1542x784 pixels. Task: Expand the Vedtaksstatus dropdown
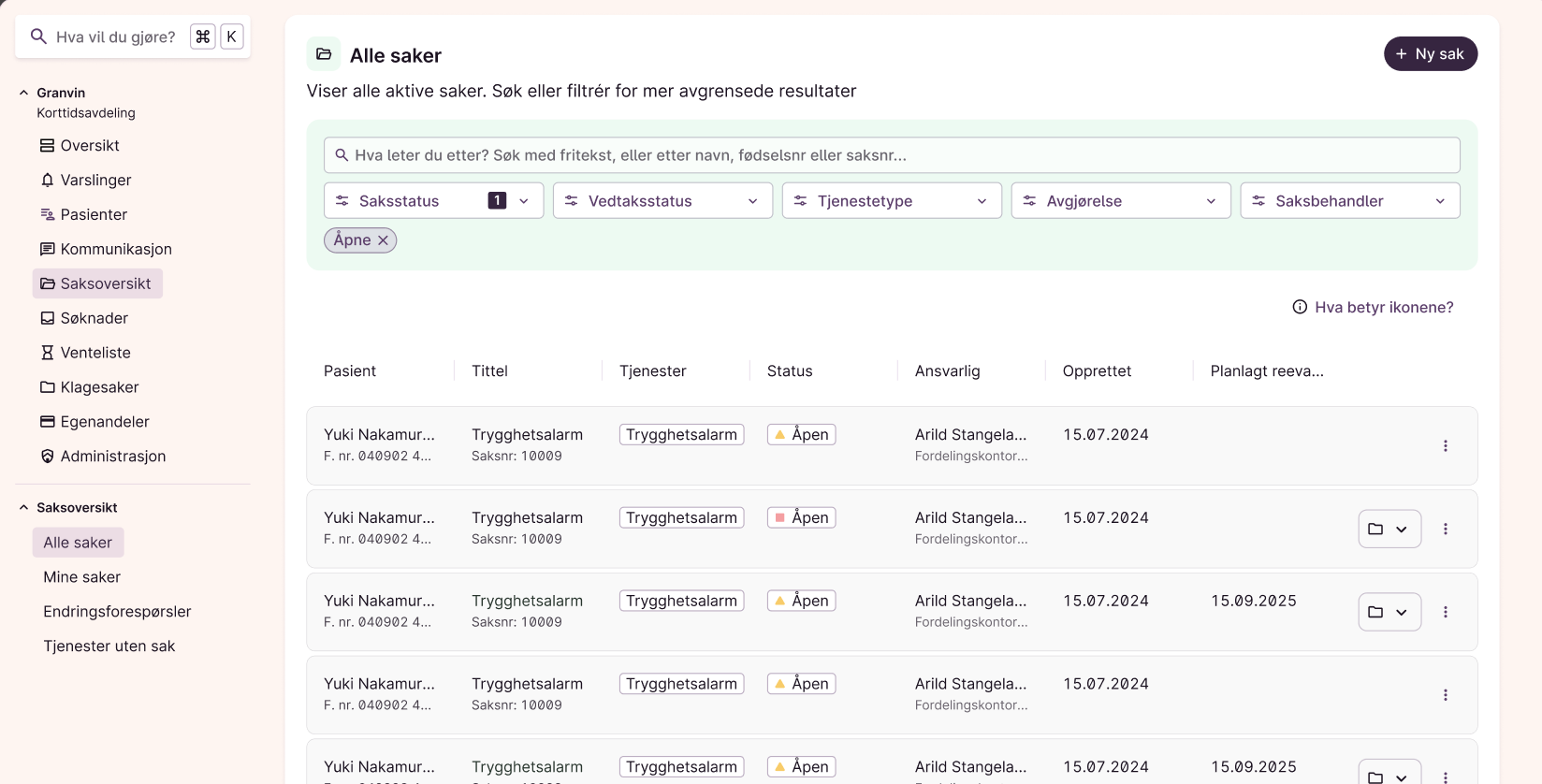(662, 201)
